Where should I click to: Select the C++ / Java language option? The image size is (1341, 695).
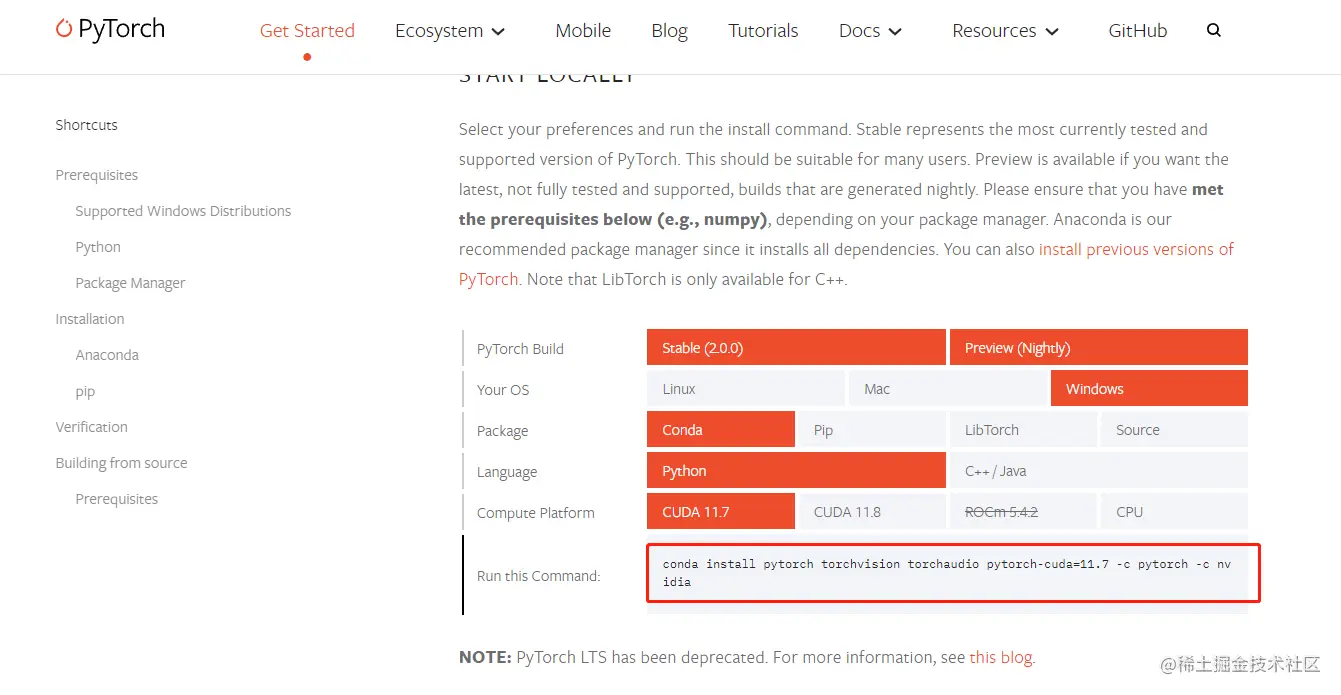click(1099, 471)
